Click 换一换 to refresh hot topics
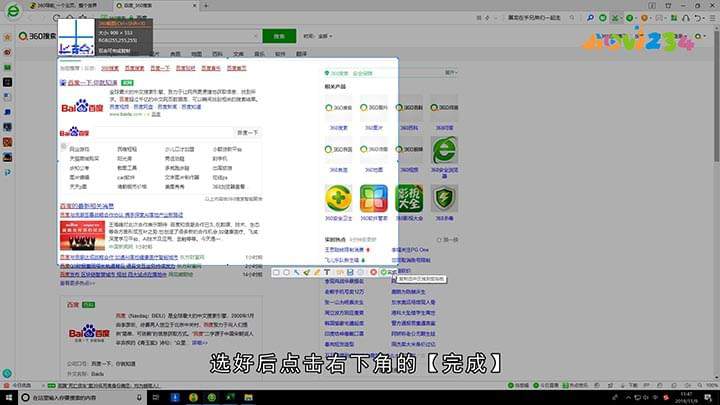The image size is (720, 405). click(448, 240)
